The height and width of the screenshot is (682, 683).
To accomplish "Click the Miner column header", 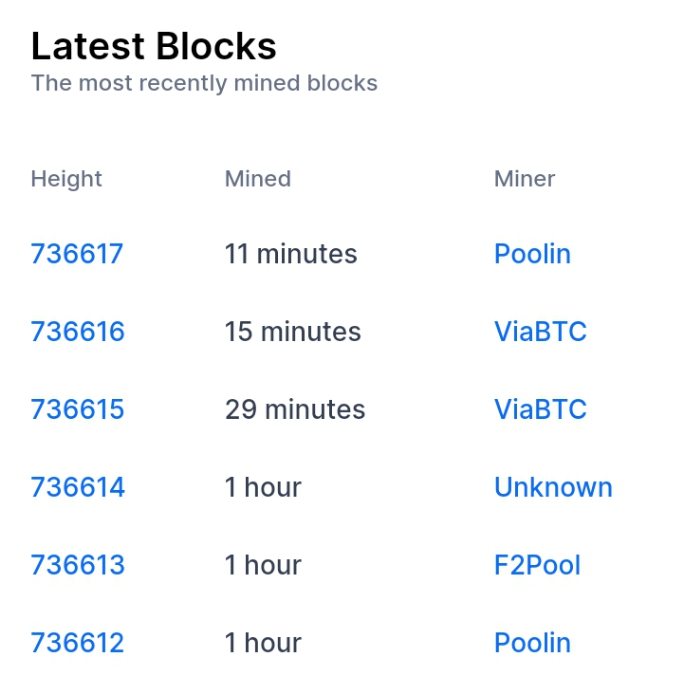I will tap(524, 179).
